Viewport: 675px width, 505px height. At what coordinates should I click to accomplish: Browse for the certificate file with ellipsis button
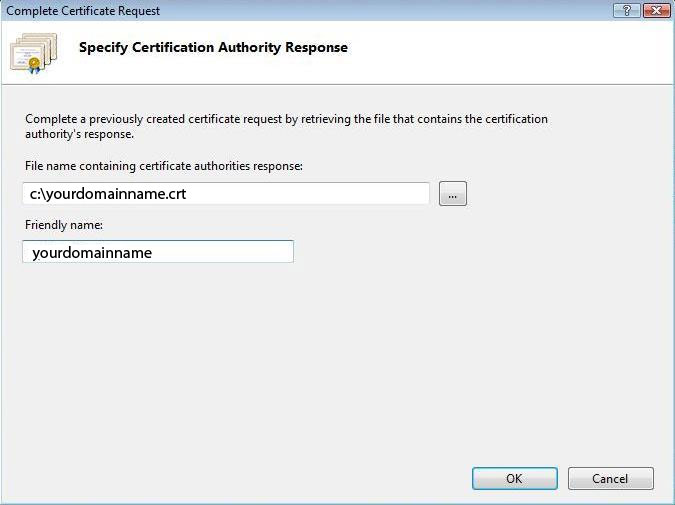pos(453,194)
